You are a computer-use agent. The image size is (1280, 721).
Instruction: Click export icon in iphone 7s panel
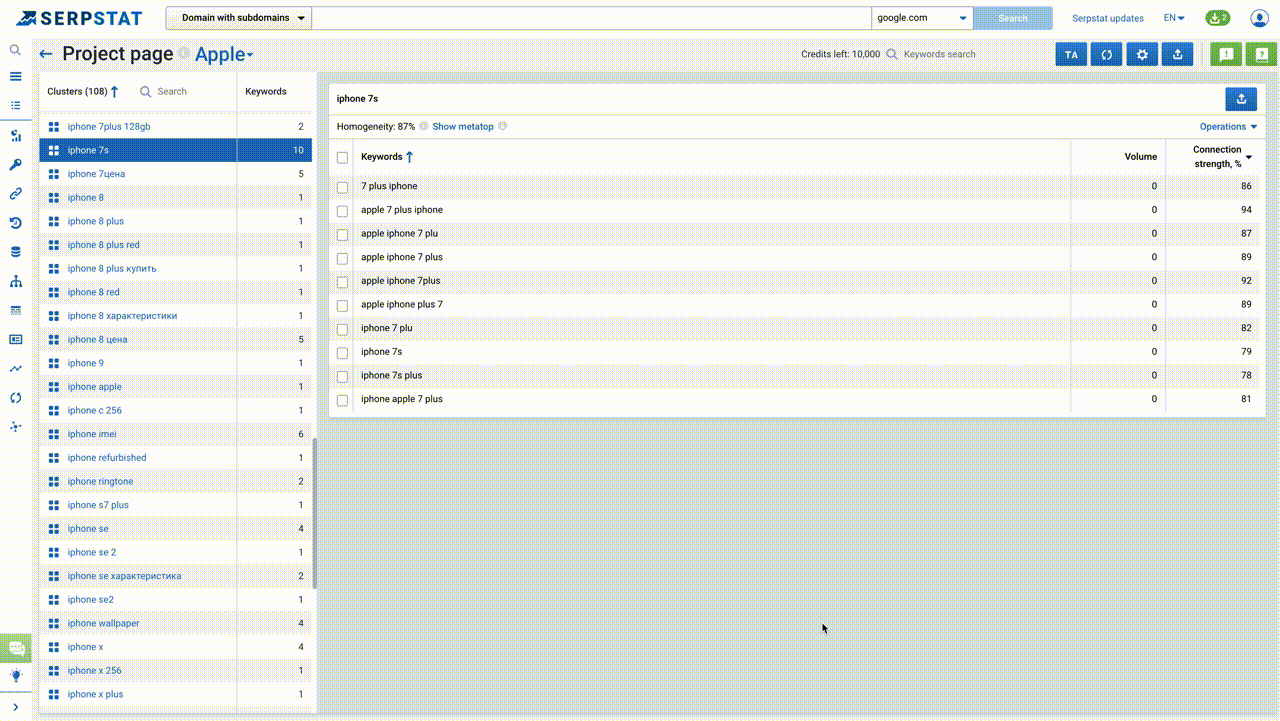coord(1241,98)
